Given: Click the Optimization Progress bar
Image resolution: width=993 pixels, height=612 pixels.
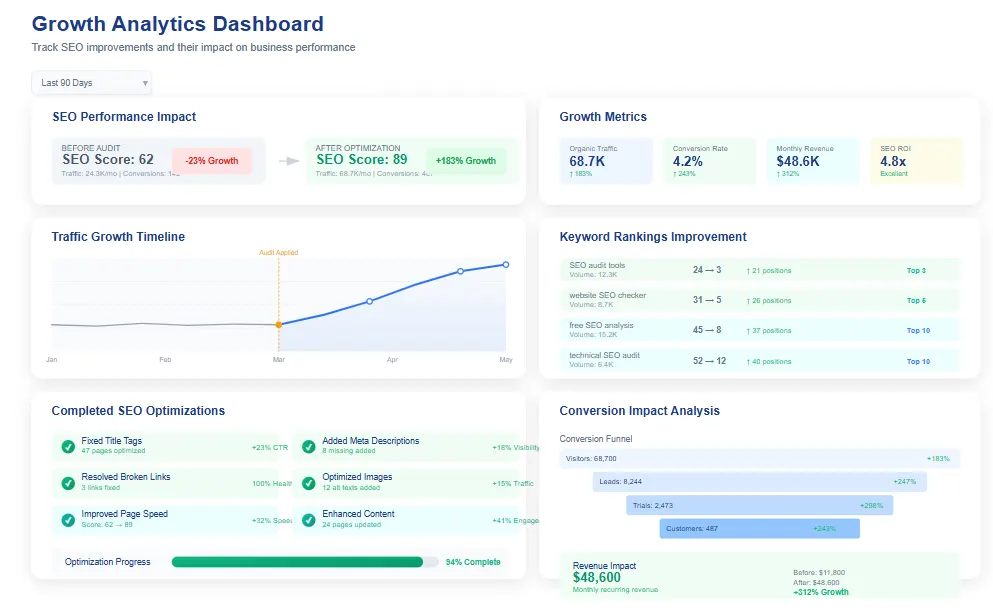Looking at the screenshot, I should coord(300,561).
